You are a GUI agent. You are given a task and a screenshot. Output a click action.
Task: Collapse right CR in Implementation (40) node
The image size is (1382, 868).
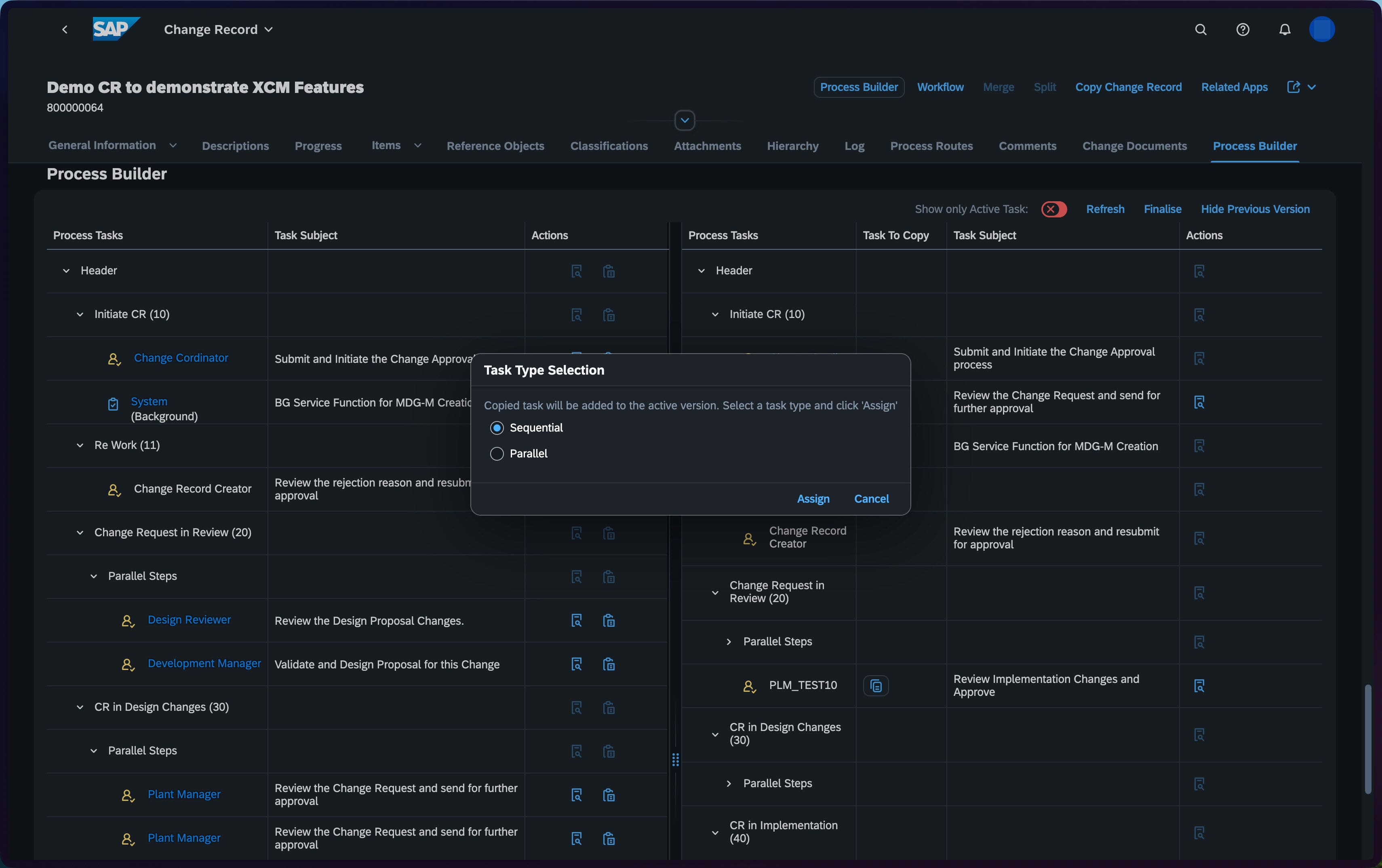[x=715, y=832]
